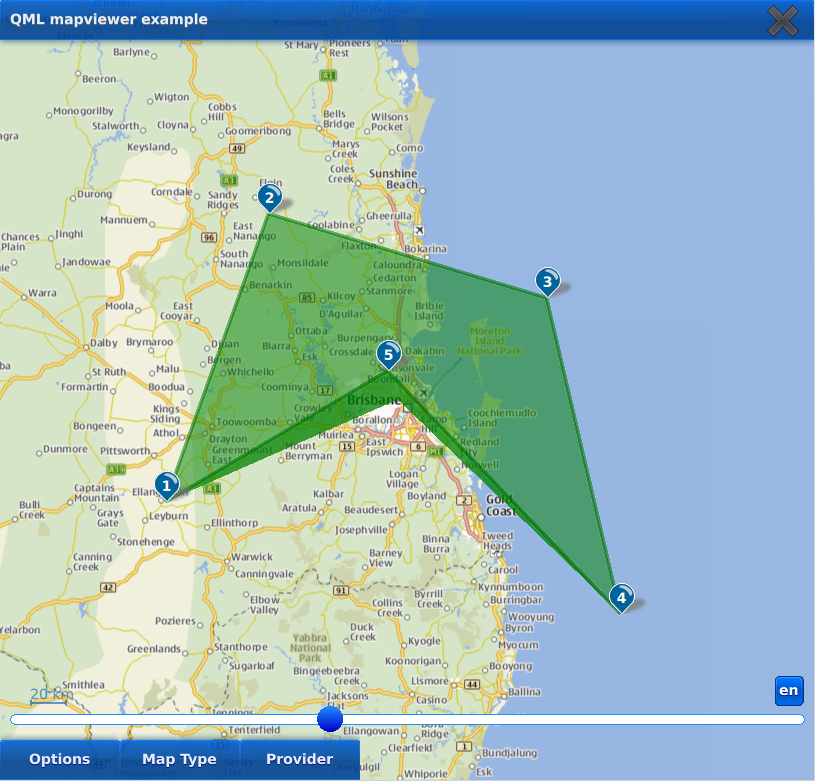
Task: Click the 'Toowoomba' town label
Action: coord(246,422)
